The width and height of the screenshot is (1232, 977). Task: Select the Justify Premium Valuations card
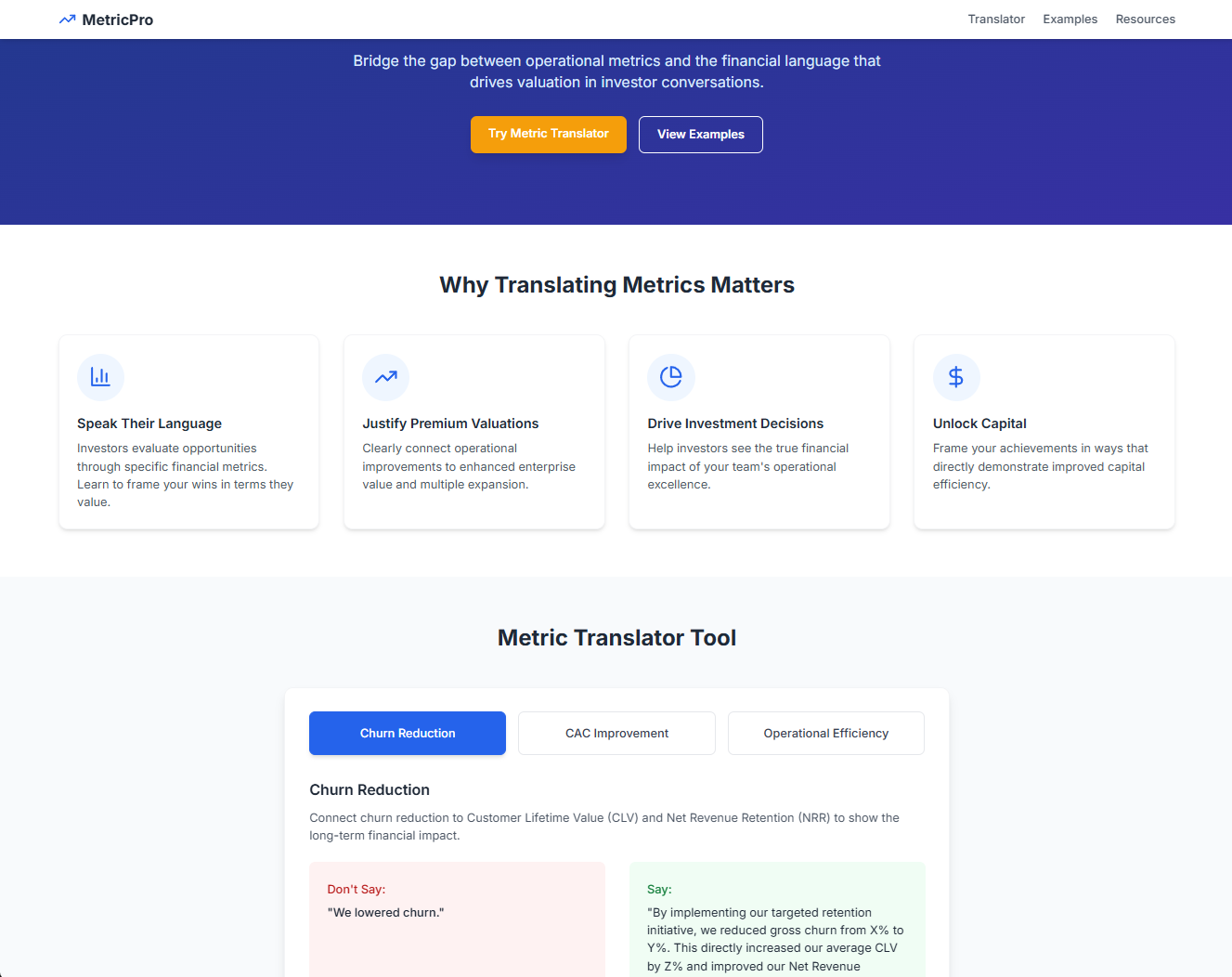474,432
